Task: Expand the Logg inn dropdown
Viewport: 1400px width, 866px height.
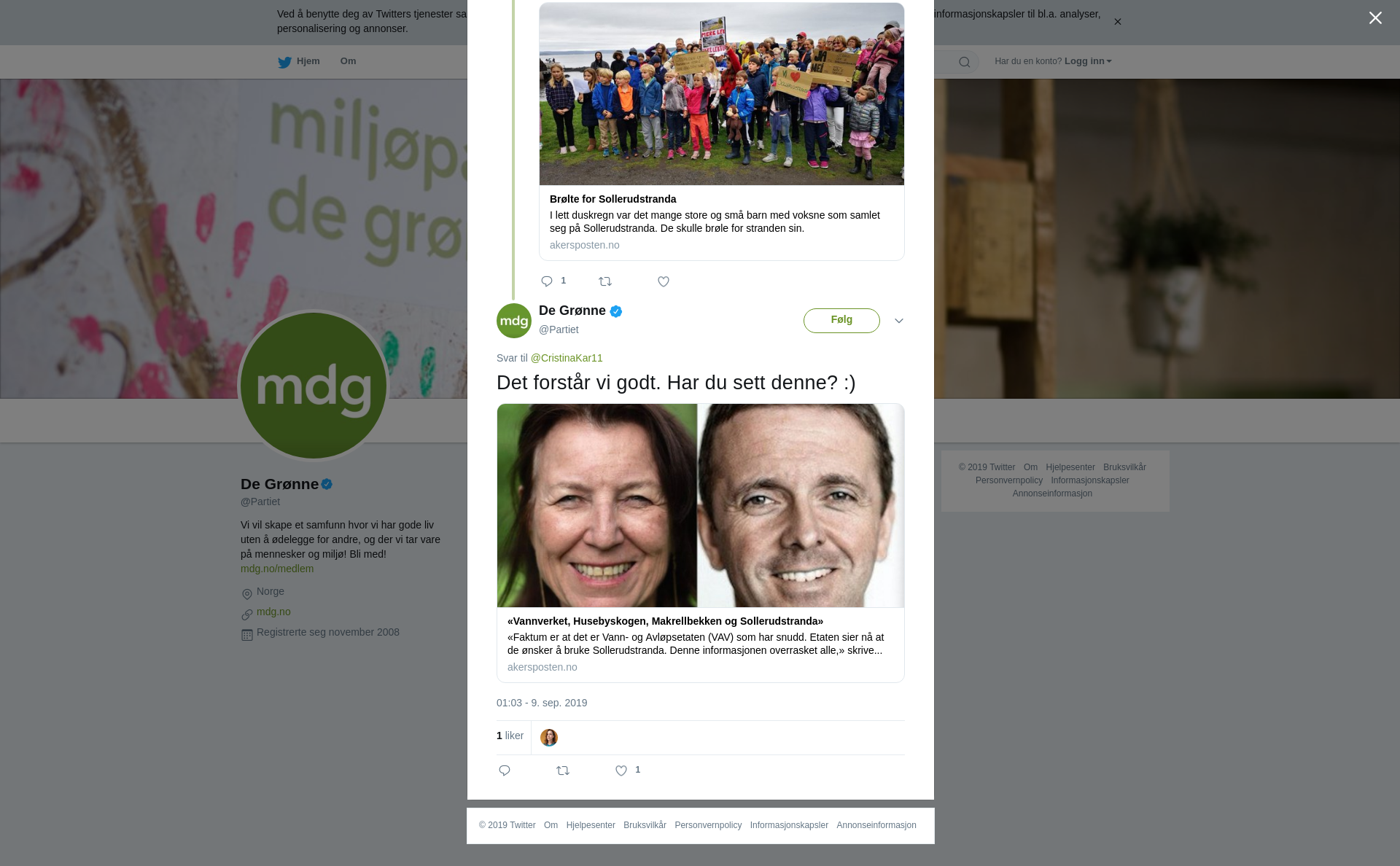Action: pos(1088,61)
